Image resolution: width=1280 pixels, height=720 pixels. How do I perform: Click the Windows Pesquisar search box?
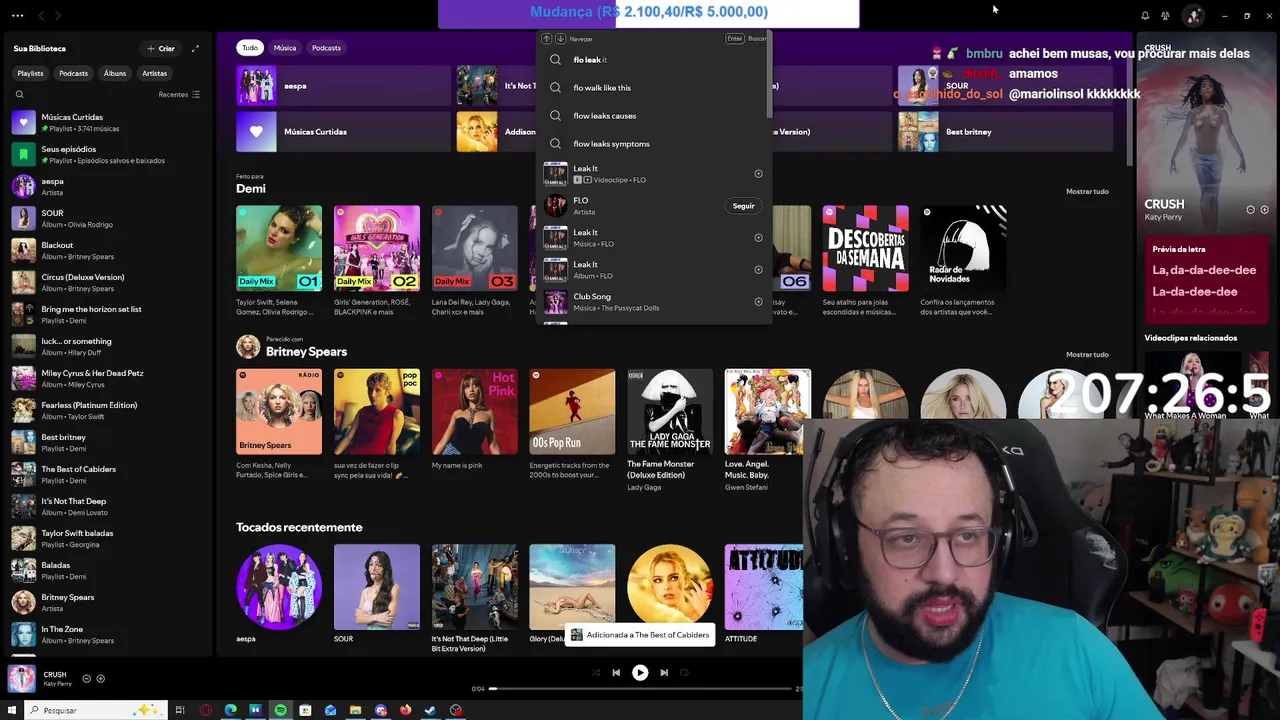click(95, 711)
